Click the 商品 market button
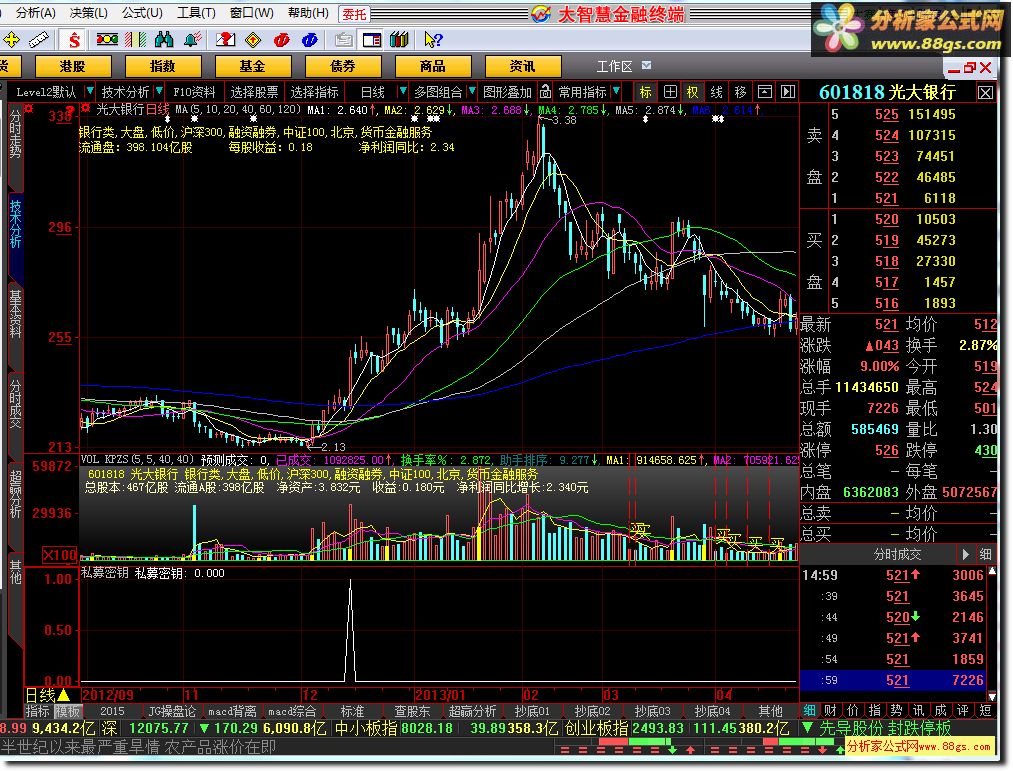Image resolution: width=1013 pixels, height=771 pixels. (x=432, y=66)
